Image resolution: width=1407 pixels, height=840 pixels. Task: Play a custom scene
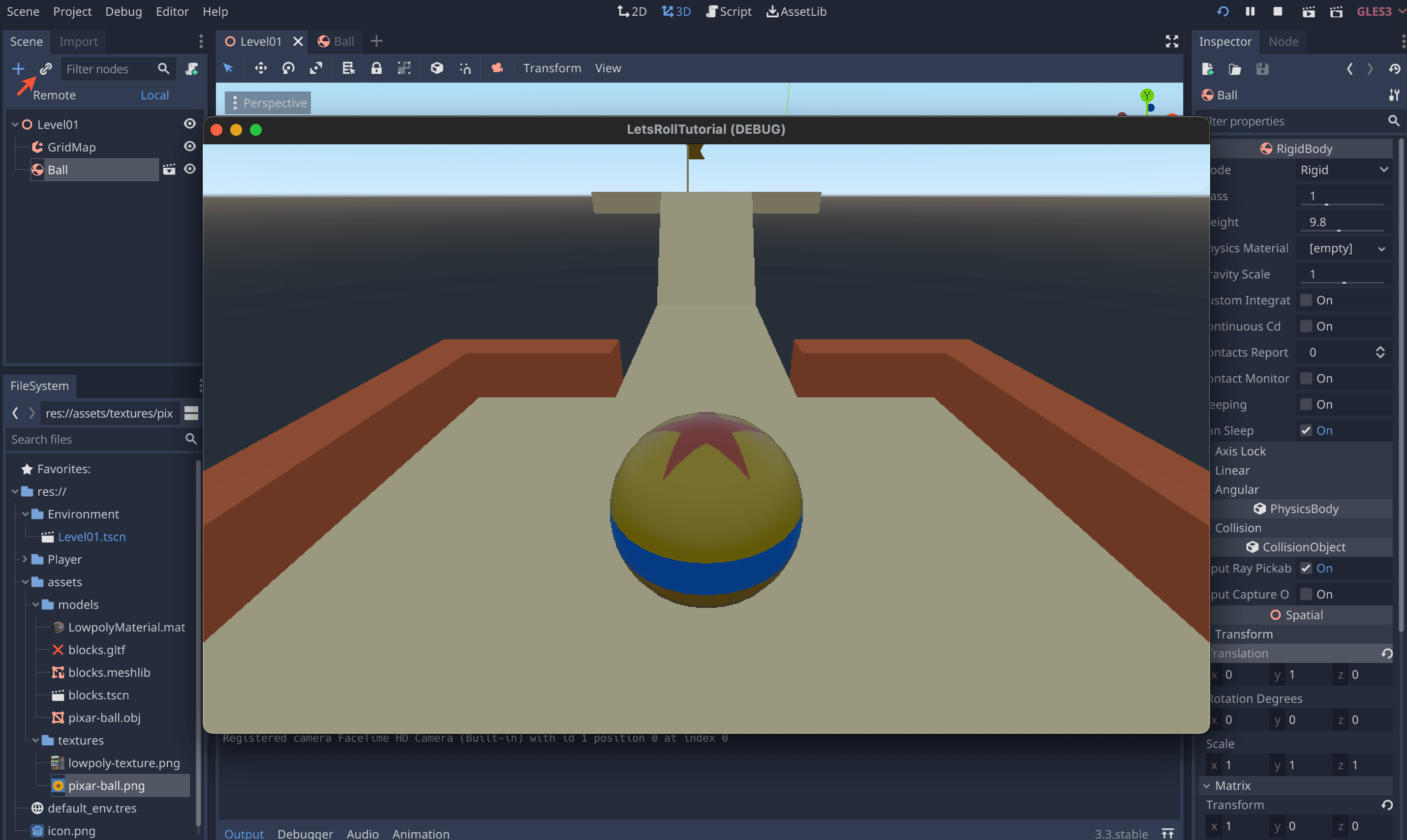[1336, 11]
